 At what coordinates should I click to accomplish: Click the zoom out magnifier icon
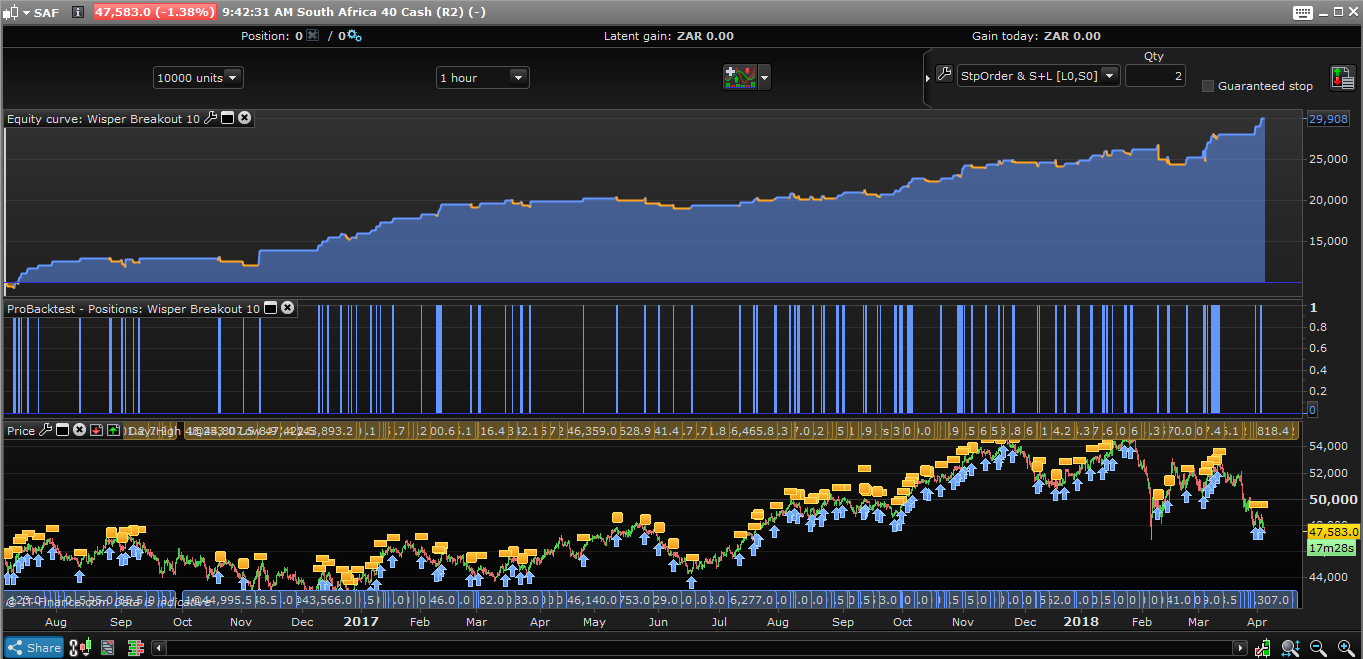pyautogui.click(x=1318, y=648)
